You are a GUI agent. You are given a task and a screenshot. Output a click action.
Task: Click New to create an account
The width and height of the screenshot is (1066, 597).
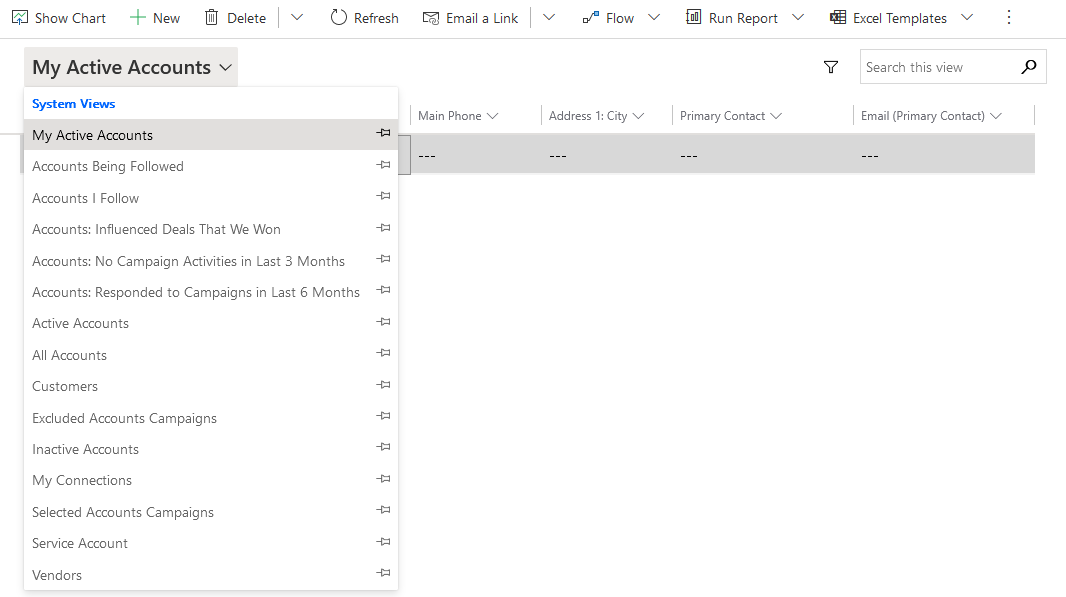154,17
